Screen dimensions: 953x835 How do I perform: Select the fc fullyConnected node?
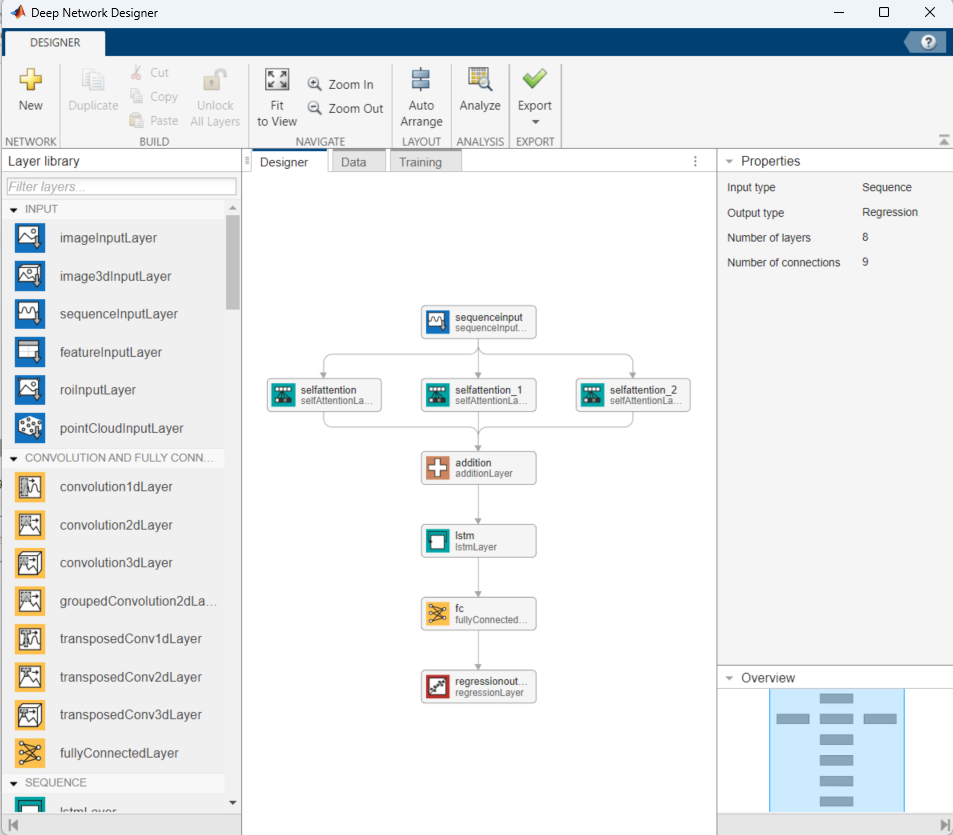tap(478, 614)
